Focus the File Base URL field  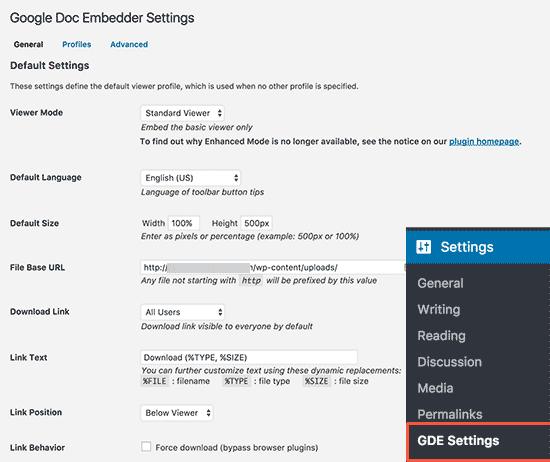tap(273, 267)
